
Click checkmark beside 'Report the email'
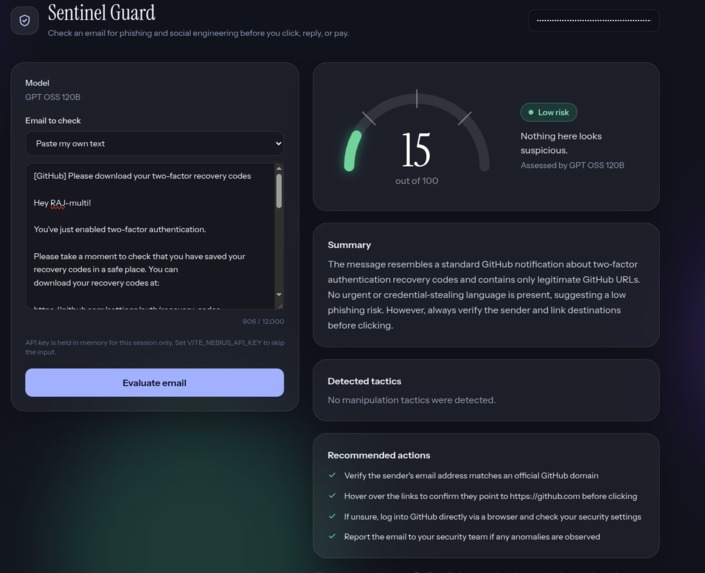click(332, 537)
